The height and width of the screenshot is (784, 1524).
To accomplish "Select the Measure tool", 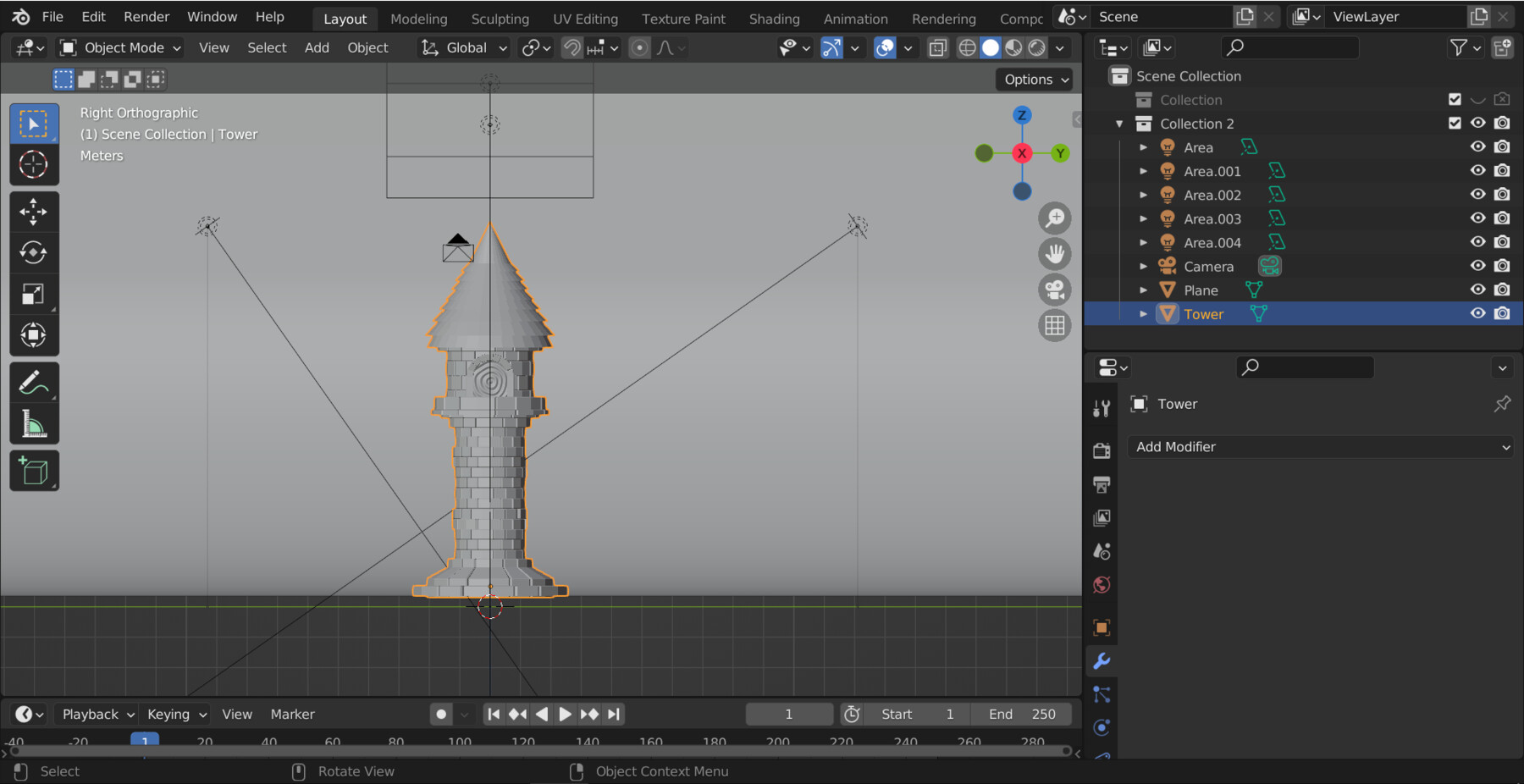I will pyautogui.click(x=34, y=423).
